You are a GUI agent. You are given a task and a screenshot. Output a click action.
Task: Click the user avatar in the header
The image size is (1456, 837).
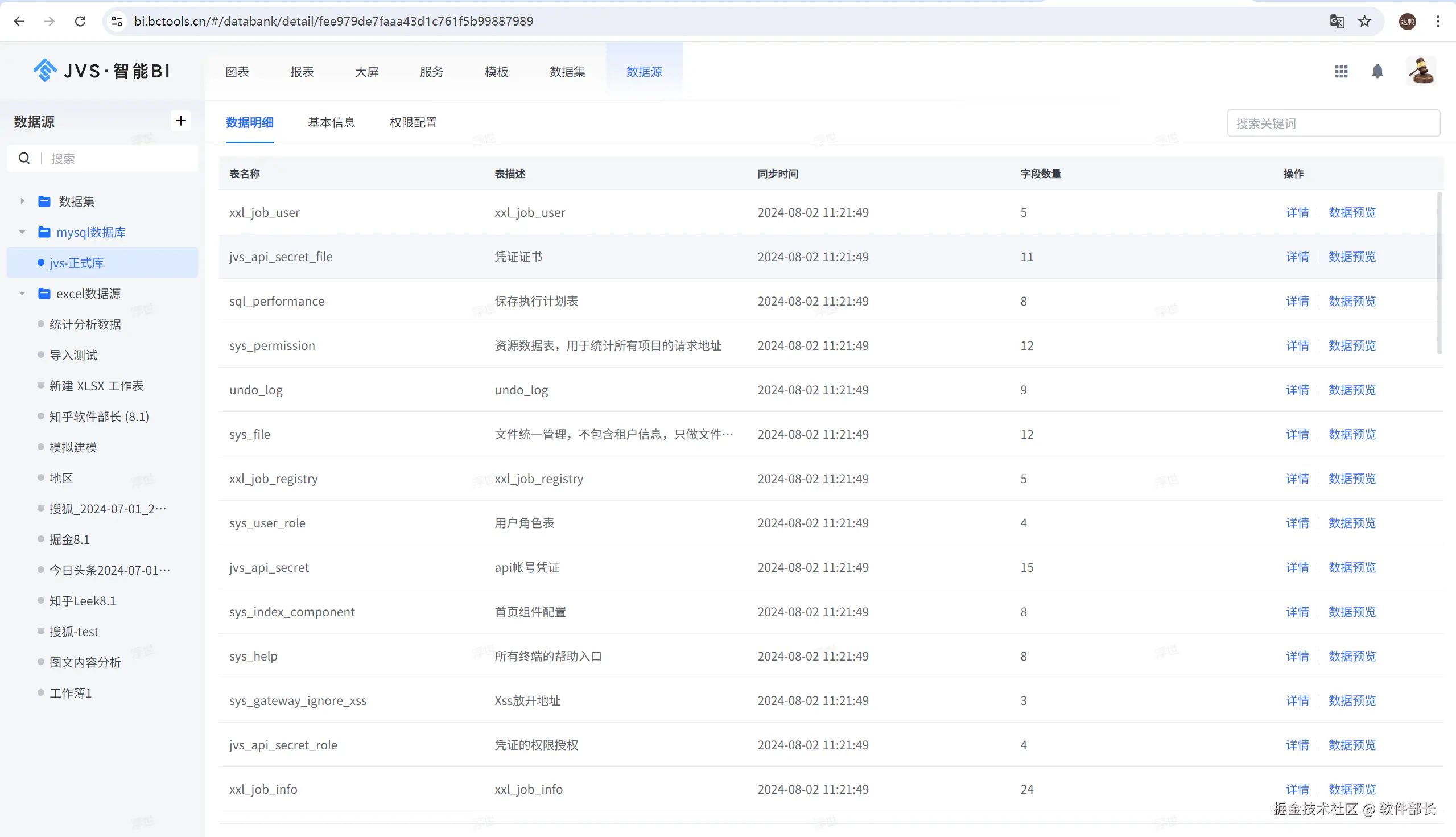1421,71
